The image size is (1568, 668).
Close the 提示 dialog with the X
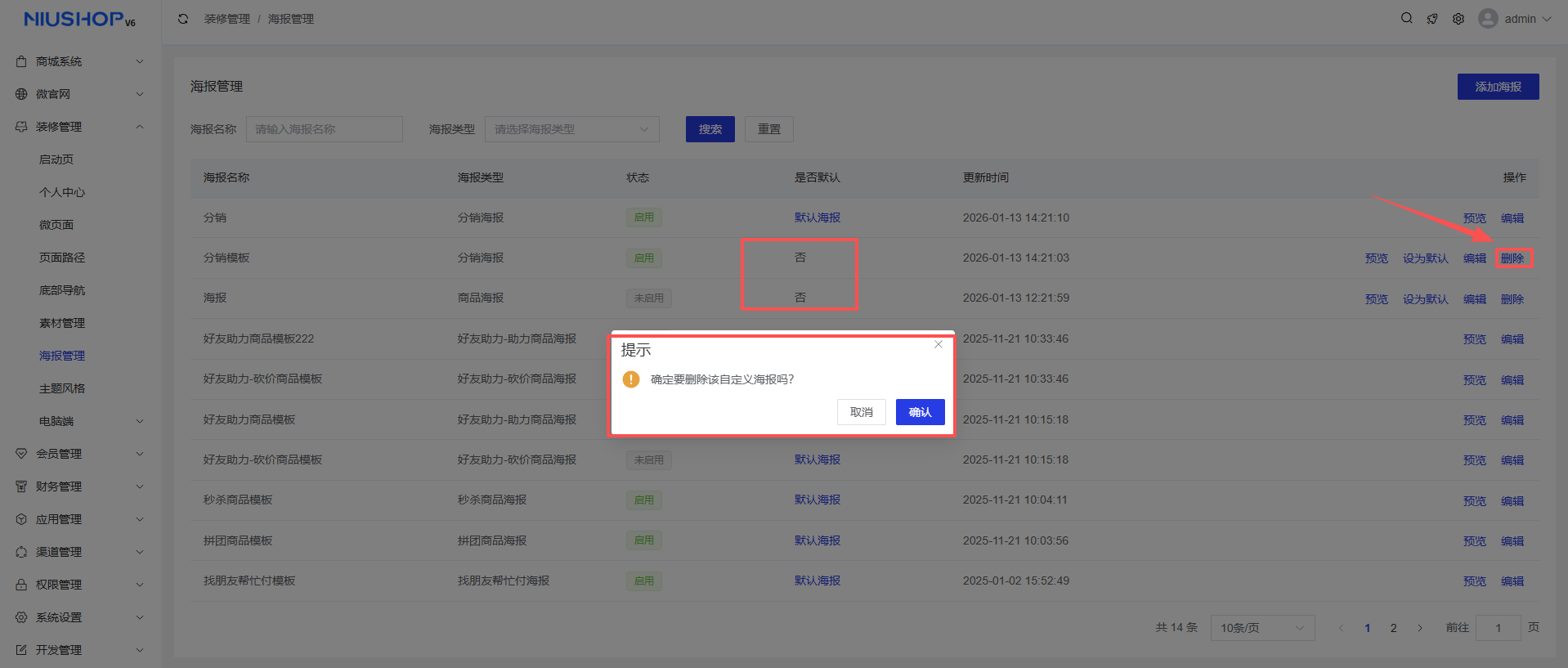[939, 344]
